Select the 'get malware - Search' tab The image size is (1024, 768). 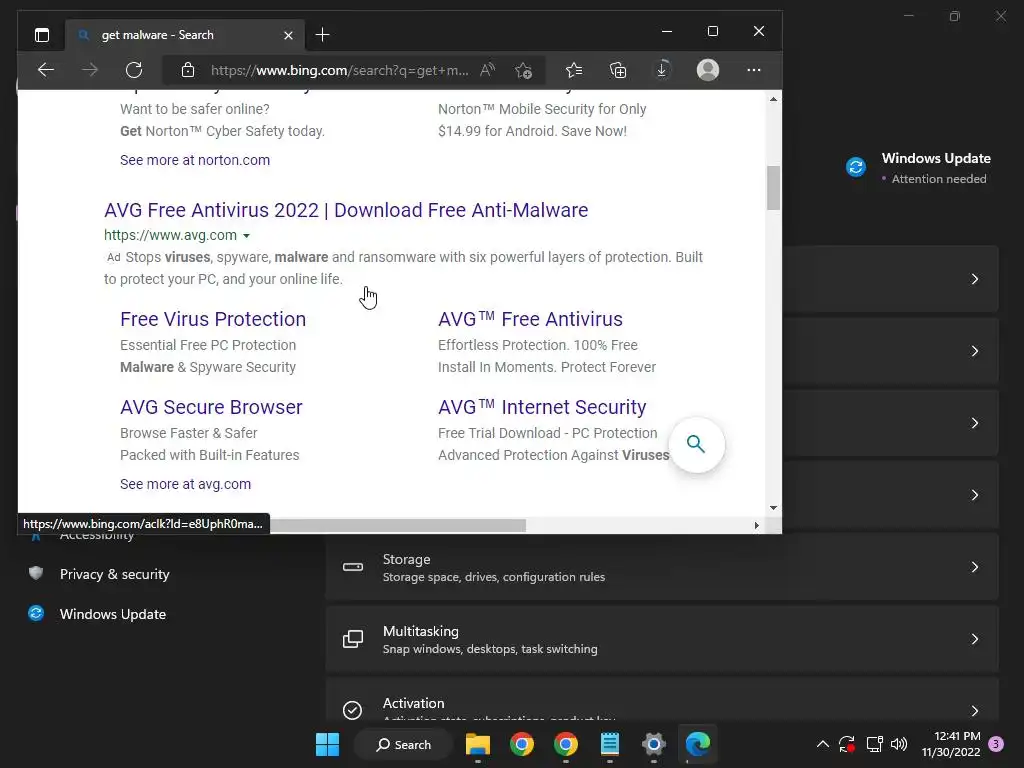coord(185,35)
